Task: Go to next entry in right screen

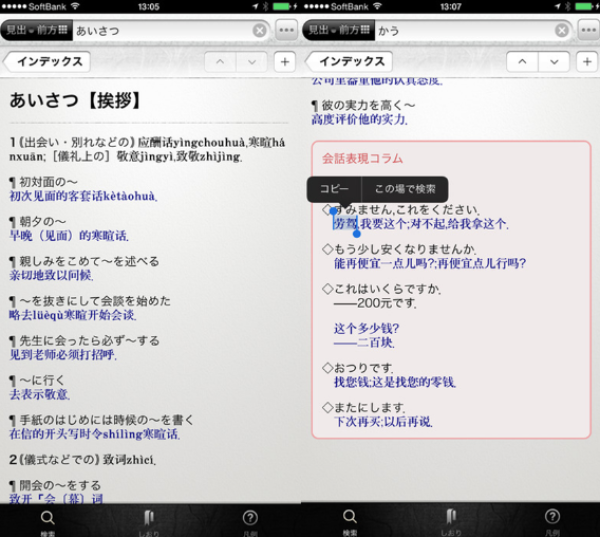Action: (554, 62)
